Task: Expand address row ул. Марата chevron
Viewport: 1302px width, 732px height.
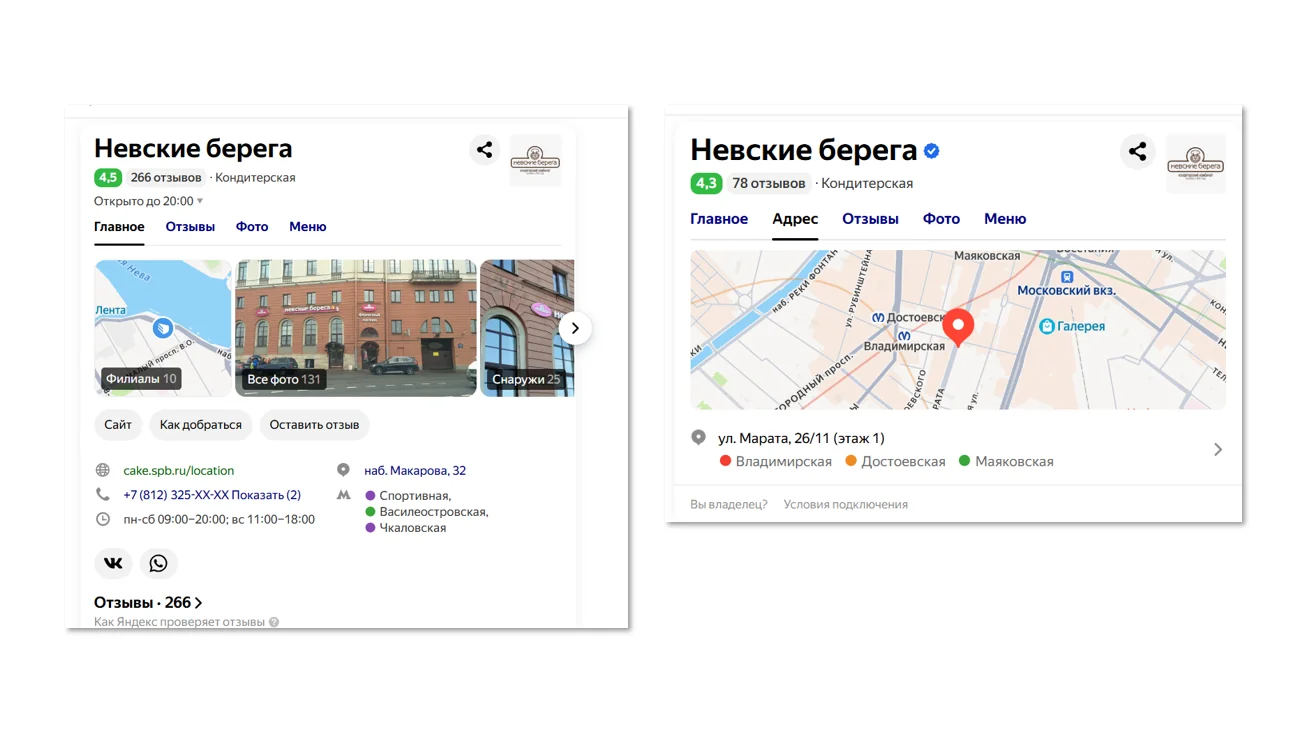Action: tap(1218, 449)
